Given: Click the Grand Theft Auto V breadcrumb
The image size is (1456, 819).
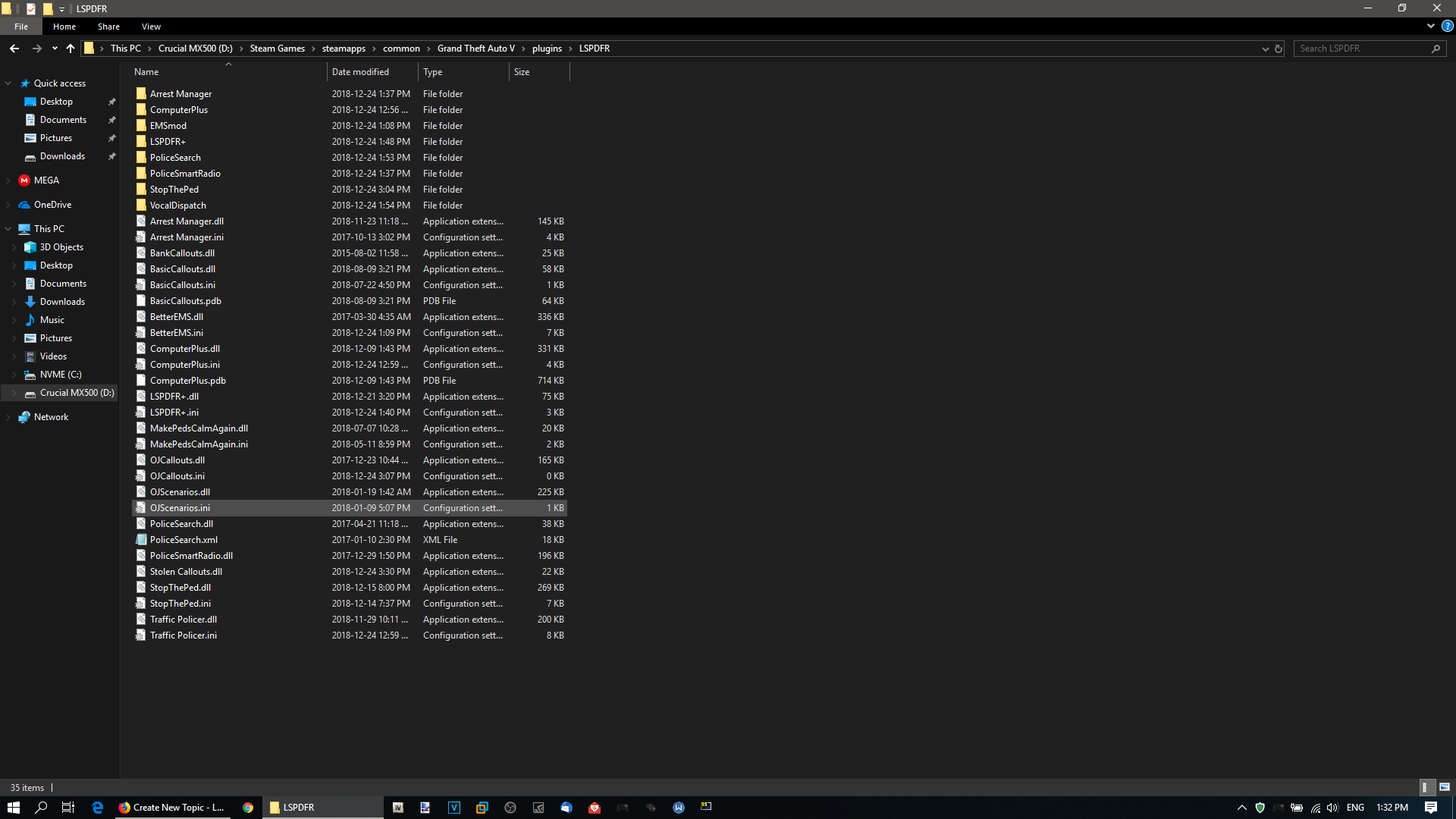Looking at the screenshot, I should (x=475, y=49).
